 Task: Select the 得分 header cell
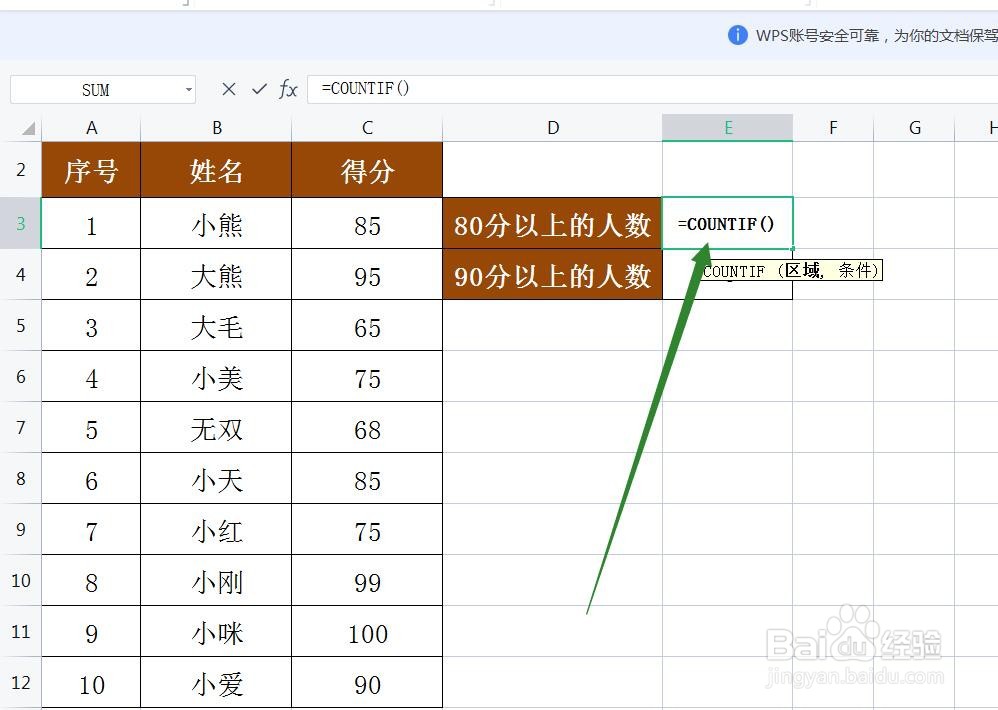pos(366,170)
